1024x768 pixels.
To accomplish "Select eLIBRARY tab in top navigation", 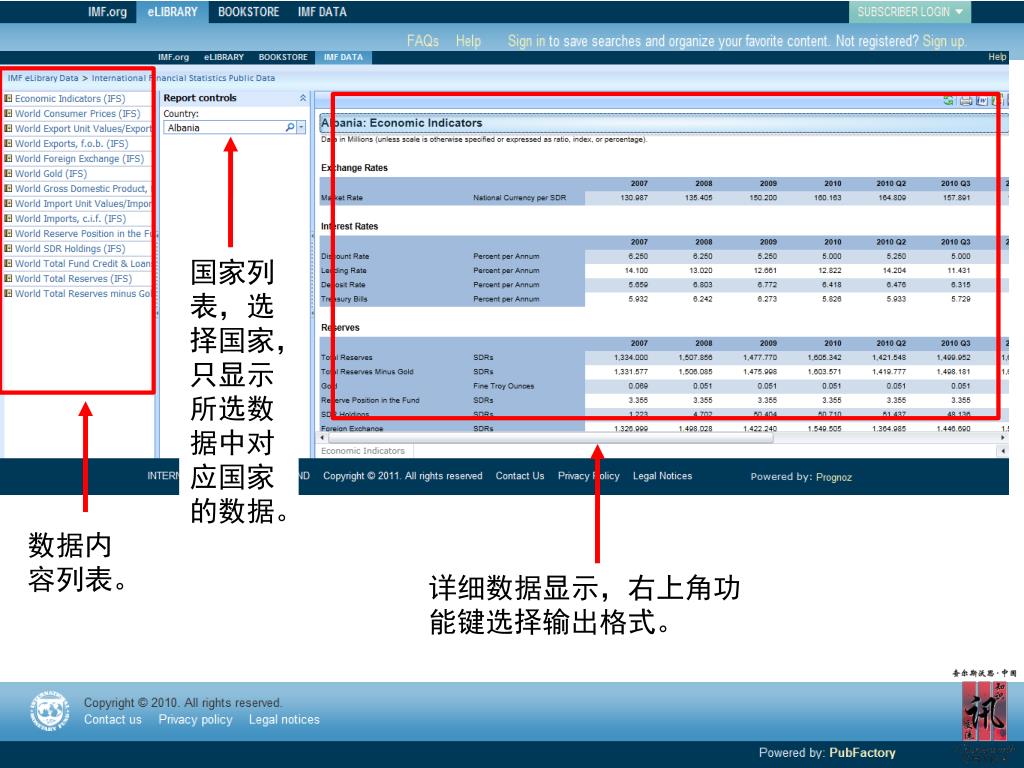I will click(172, 12).
